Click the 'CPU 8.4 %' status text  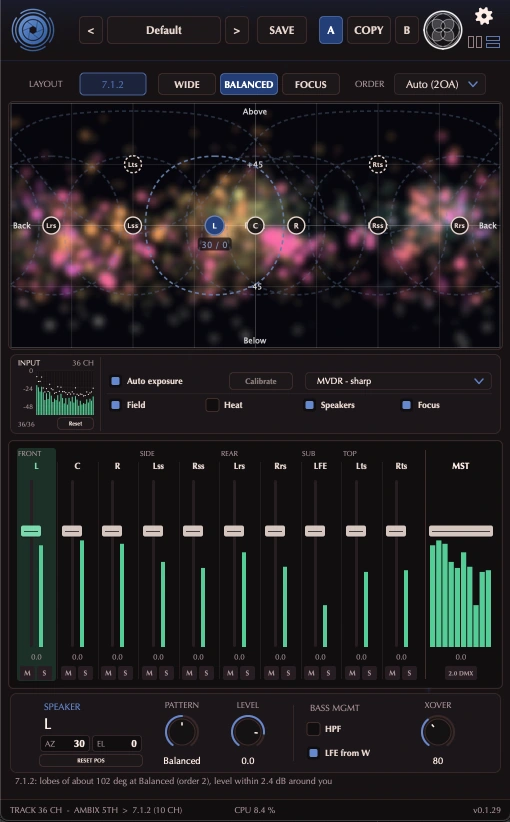point(254,810)
